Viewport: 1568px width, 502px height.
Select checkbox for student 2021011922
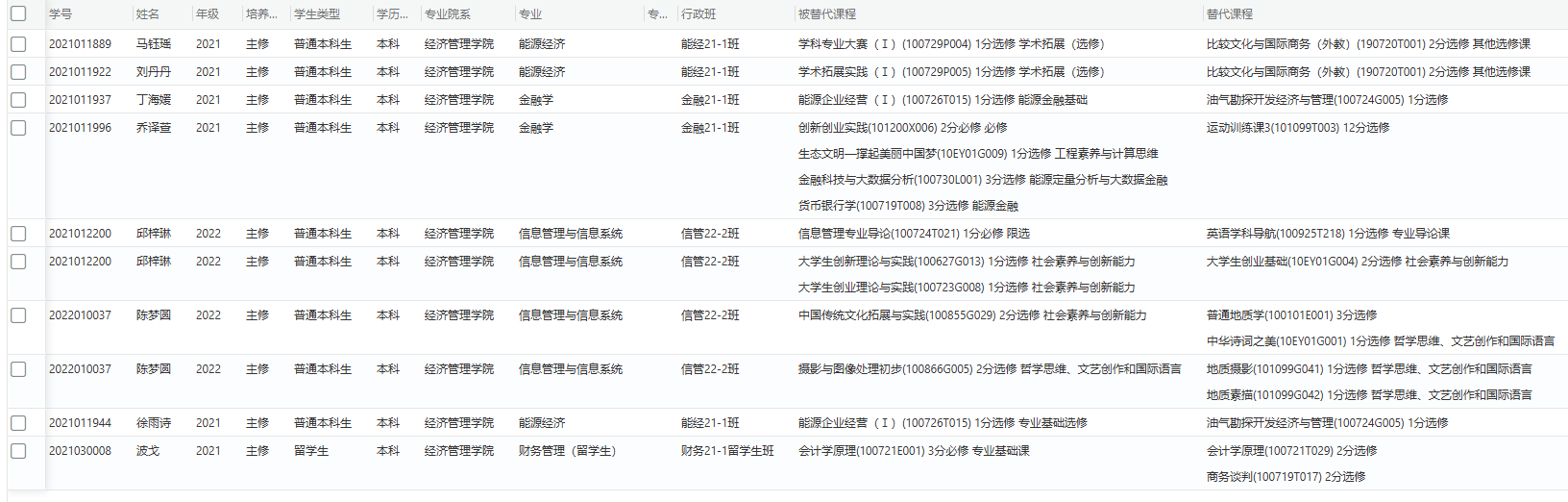click(x=18, y=72)
